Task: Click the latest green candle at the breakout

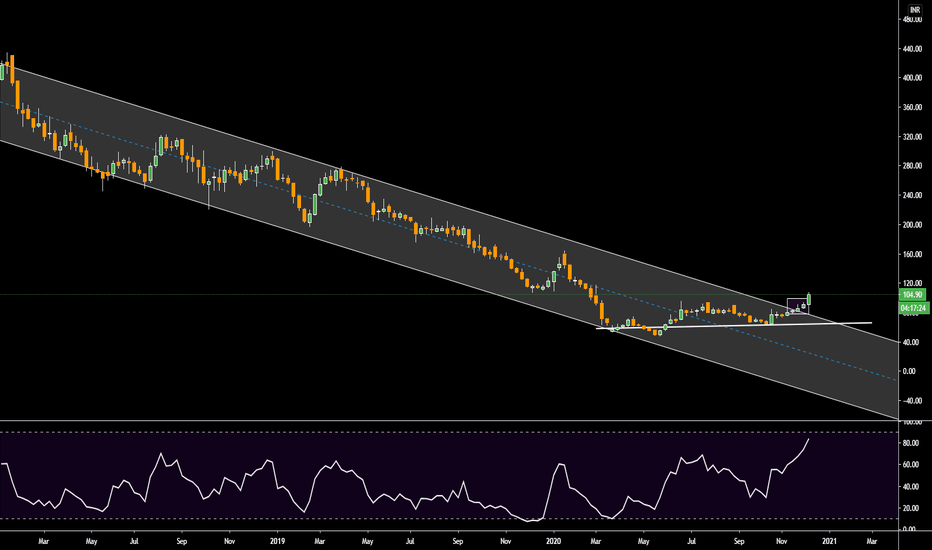Action: coord(809,299)
